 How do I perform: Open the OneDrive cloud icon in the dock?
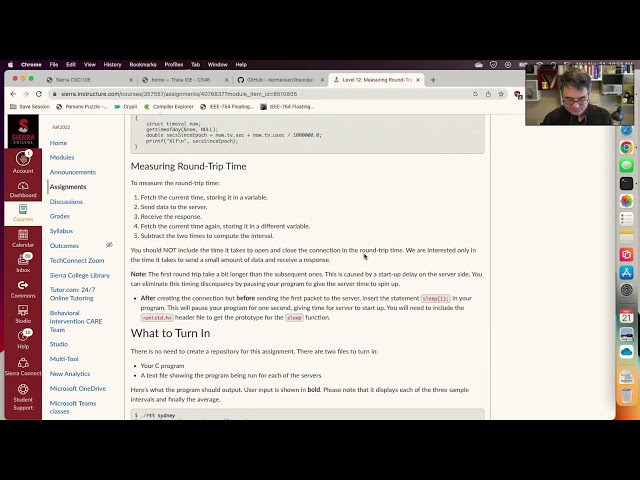(x=627, y=351)
